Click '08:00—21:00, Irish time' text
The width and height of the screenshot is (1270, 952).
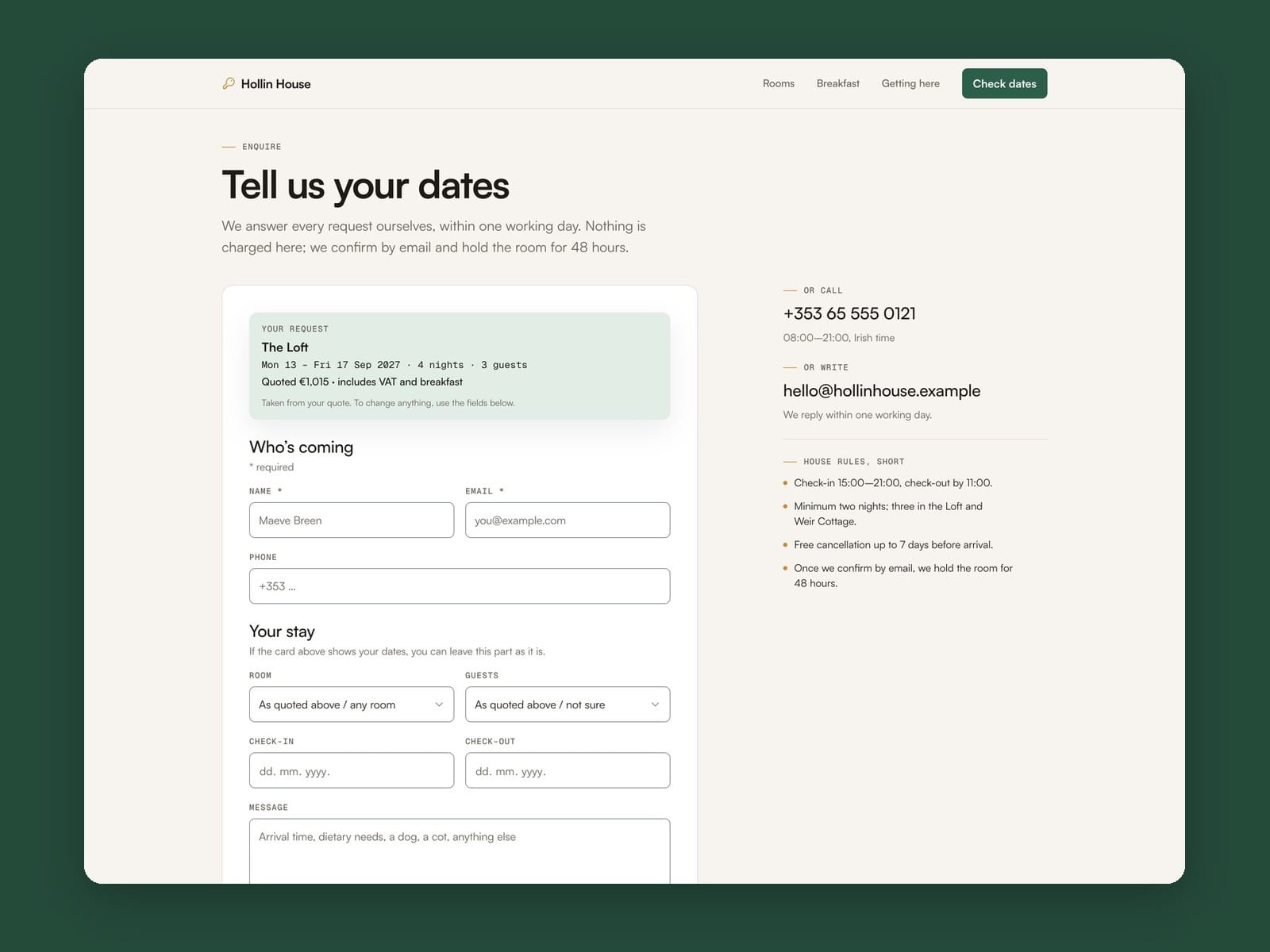(x=839, y=338)
